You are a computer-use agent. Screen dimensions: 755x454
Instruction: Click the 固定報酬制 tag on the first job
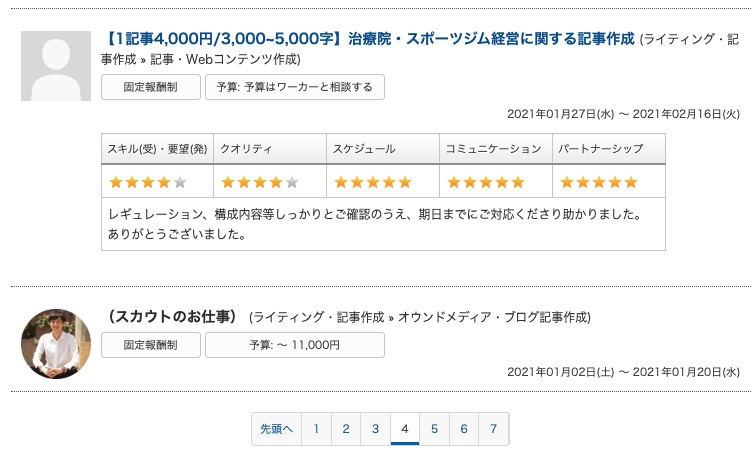coord(150,87)
